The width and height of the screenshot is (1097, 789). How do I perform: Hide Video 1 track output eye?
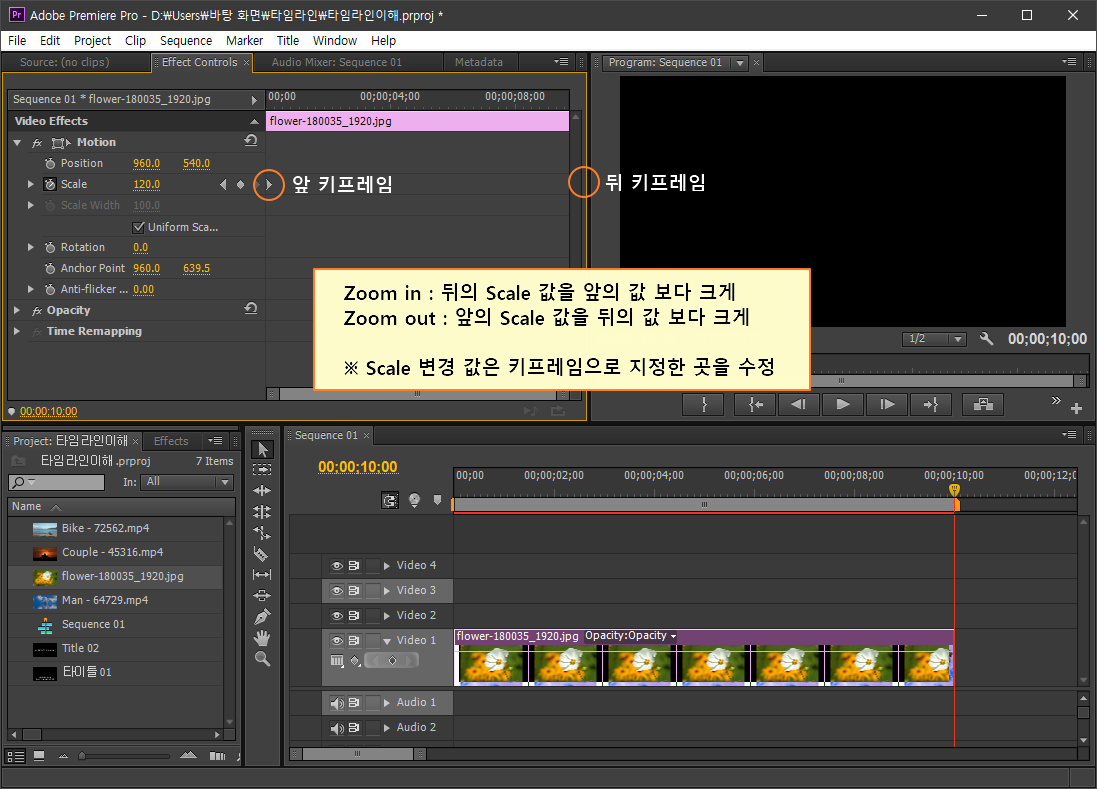[x=337, y=640]
